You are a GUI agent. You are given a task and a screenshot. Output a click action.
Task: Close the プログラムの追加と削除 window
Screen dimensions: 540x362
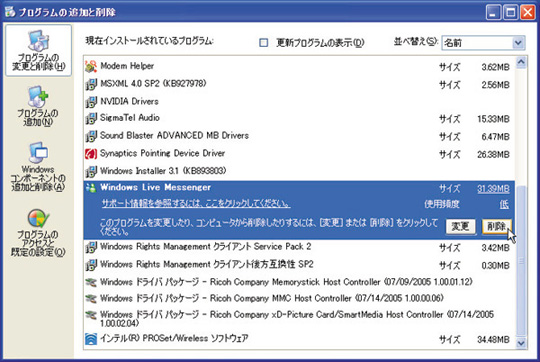pyautogui.click(x=528, y=12)
